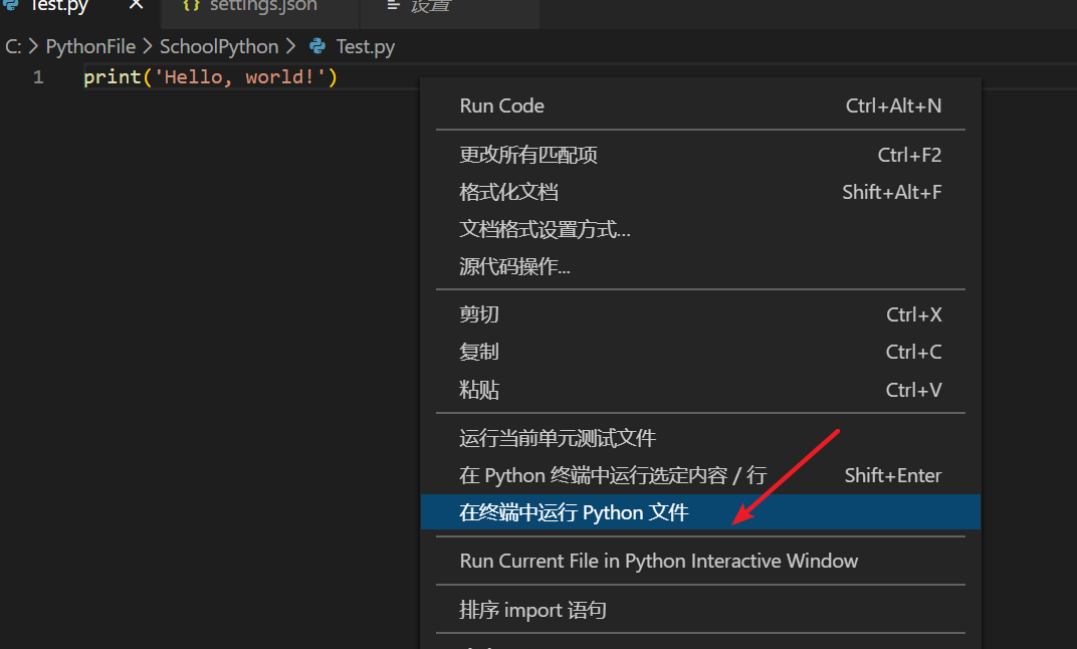The image size is (1077, 649).
Task: Open the SchoolPython breadcrumb dropdown
Action: click(219, 46)
